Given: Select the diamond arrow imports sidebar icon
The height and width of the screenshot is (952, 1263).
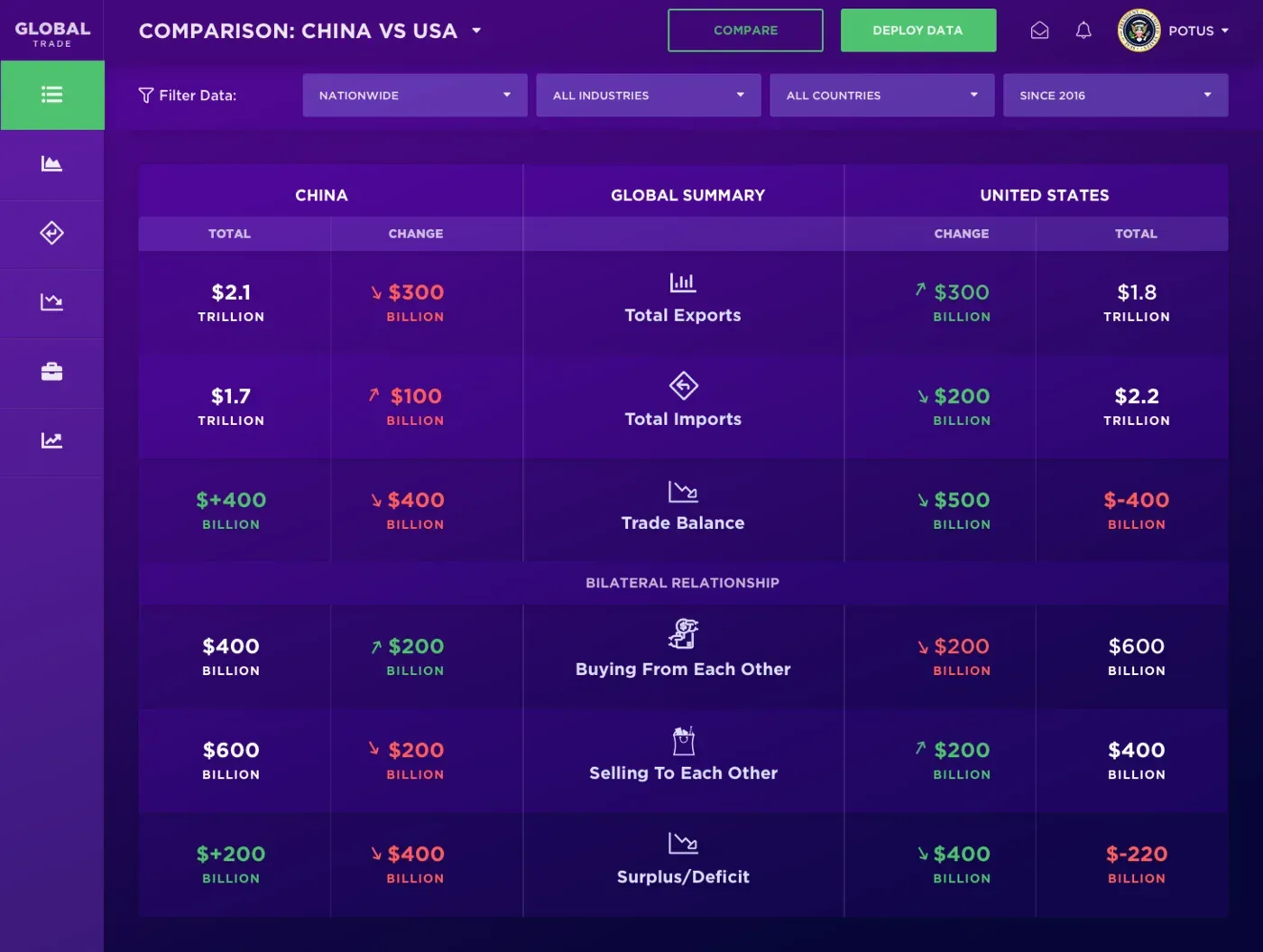Looking at the screenshot, I should 51,233.
